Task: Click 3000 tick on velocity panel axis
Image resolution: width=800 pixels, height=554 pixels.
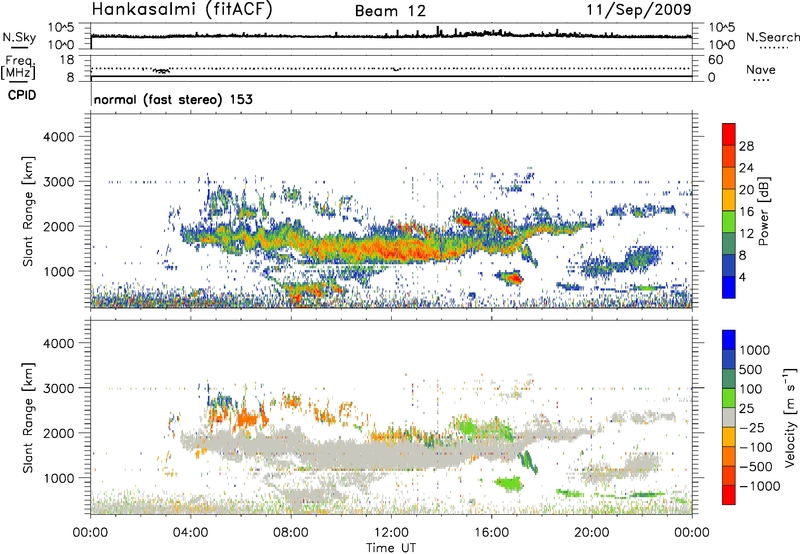Action: click(x=58, y=388)
